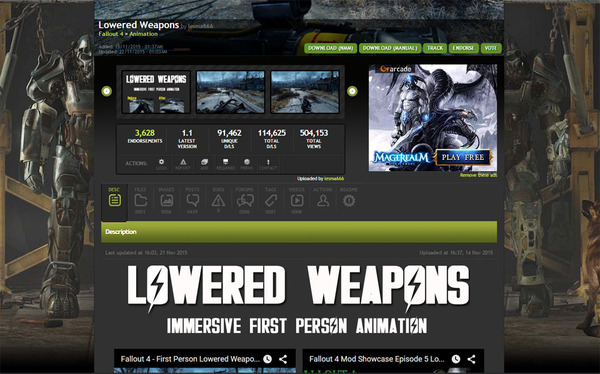The image size is (600, 374).
Task: Click the Download (Manual) button
Action: 390,48
